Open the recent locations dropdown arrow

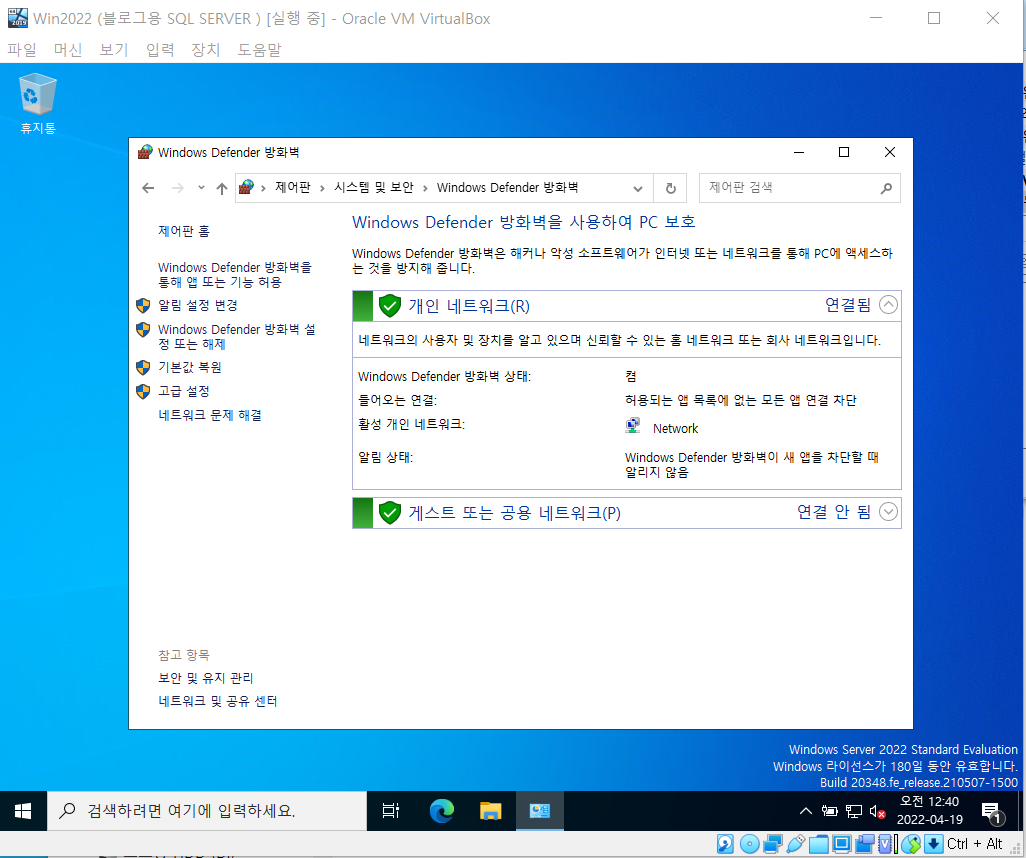[x=201, y=188]
